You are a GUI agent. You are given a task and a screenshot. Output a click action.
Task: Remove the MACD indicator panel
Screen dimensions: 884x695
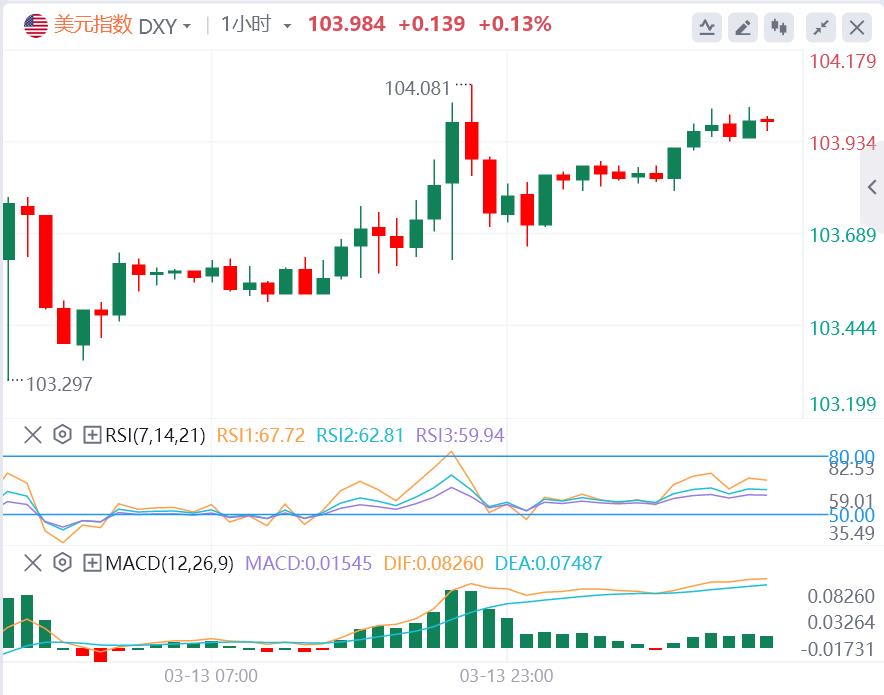pyautogui.click(x=33, y=563)
